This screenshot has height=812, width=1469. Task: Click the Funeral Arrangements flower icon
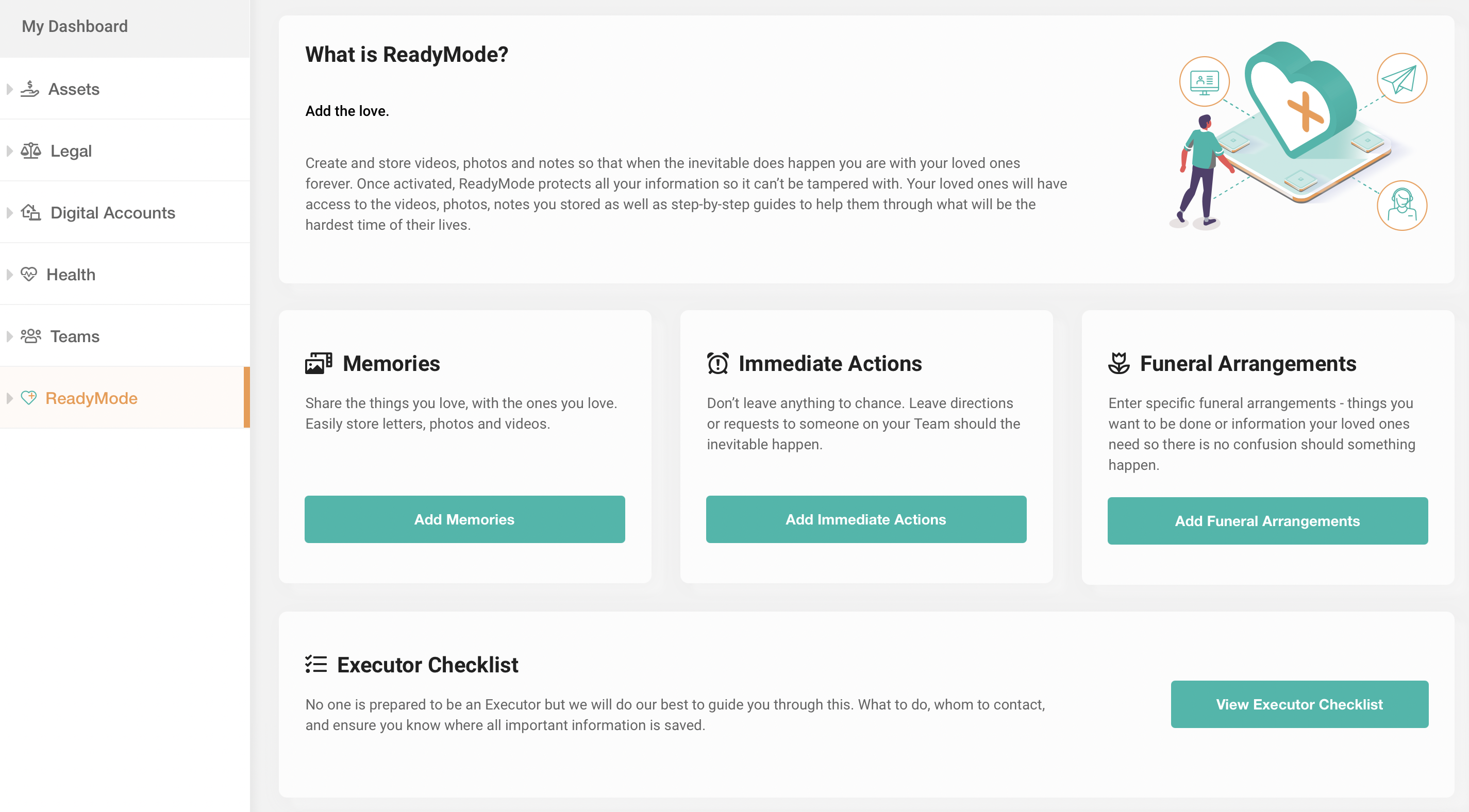(1119, 364)
